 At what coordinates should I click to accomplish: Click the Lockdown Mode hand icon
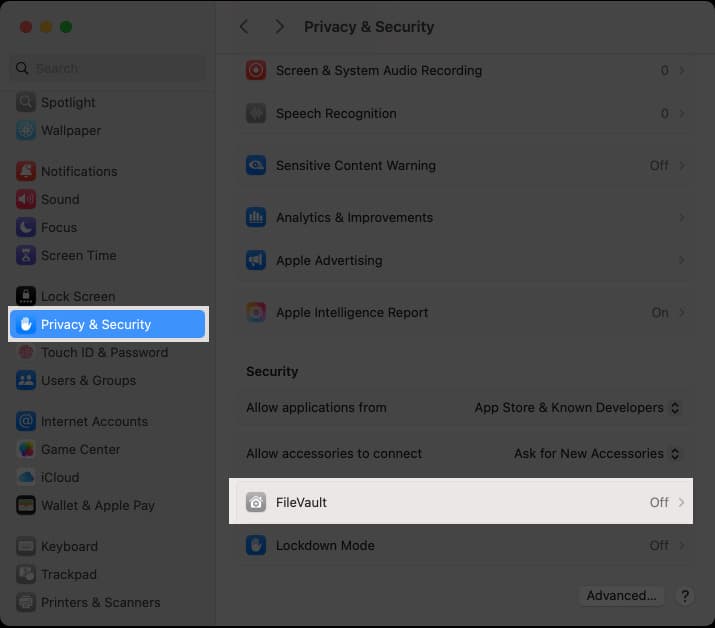pos(256,545)
